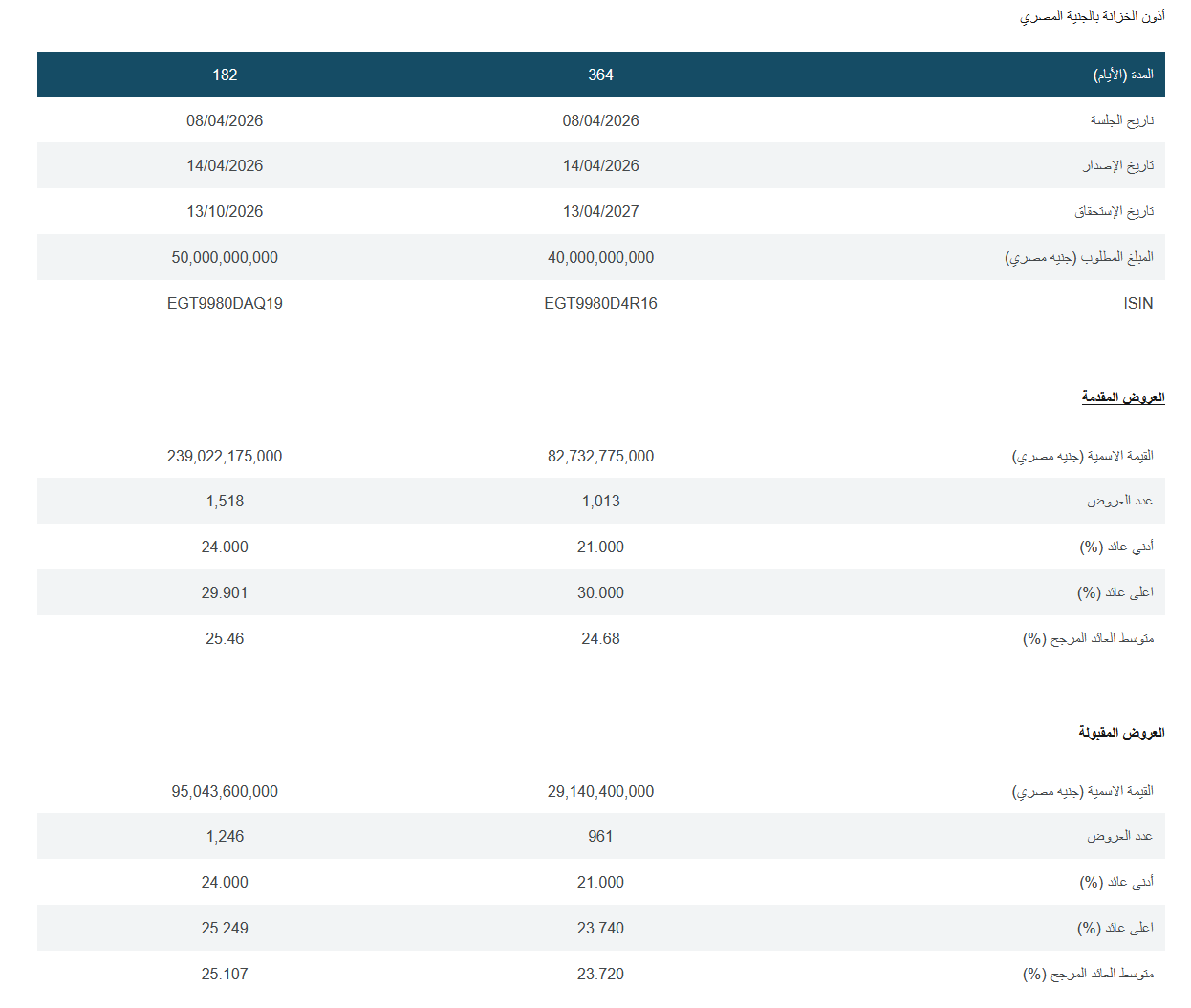Select the weighted average yield 24.68
This screenshot has width=1191, height=1008.
[x=600, y=638]
